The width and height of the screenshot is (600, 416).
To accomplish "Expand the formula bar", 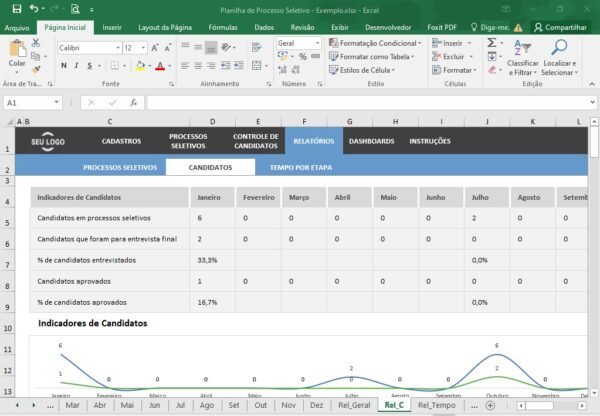I will pyautogui.click(x=592, y=102).
